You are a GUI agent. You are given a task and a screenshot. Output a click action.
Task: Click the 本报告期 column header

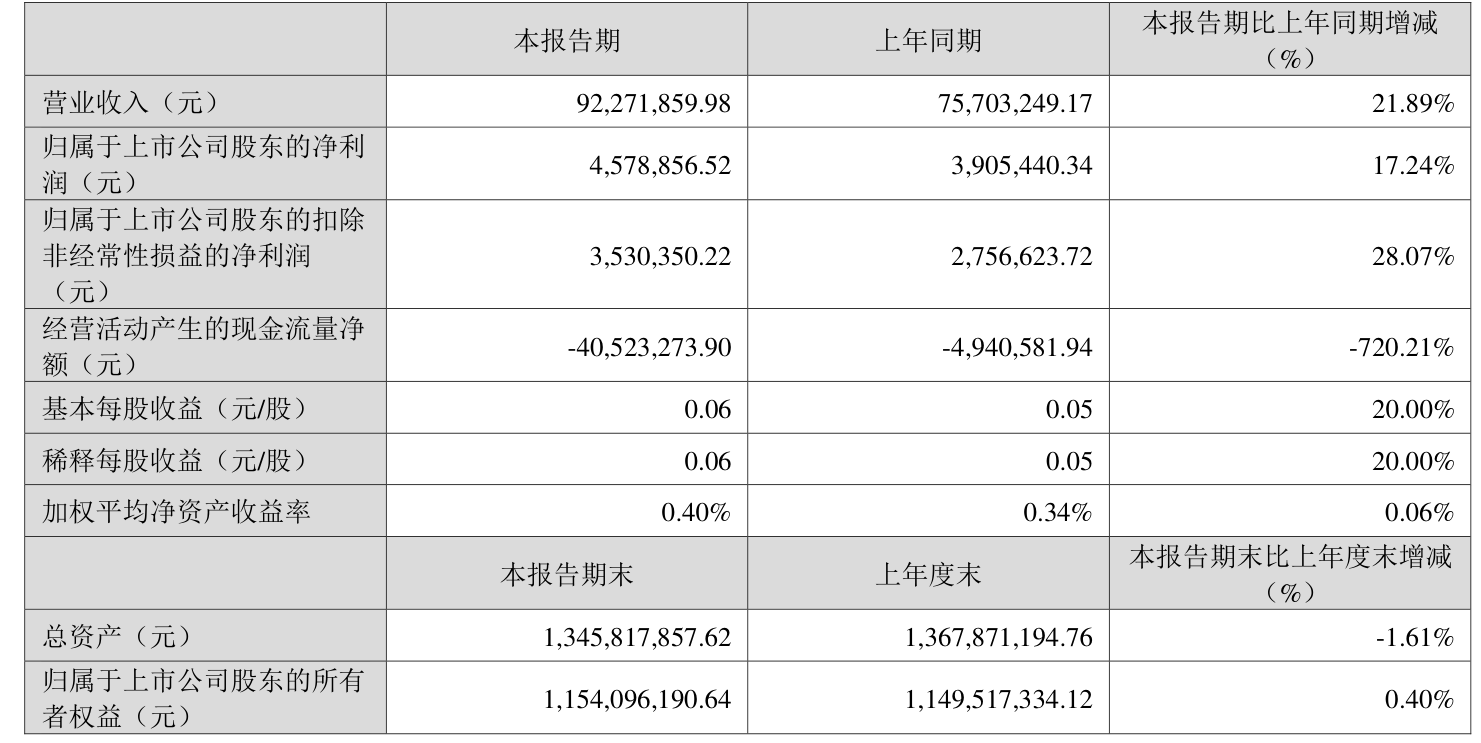pyautogui.click(x=566, y=40)
